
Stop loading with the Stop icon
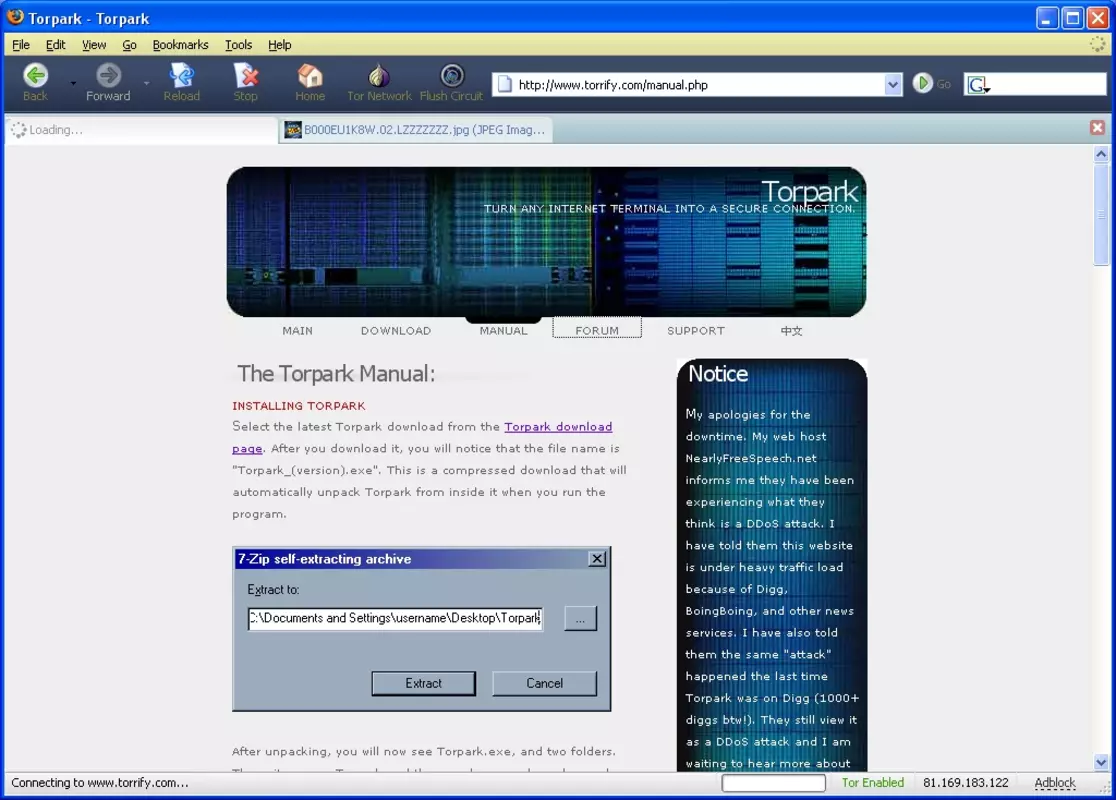pyautogui.click(x=246, y=75)
